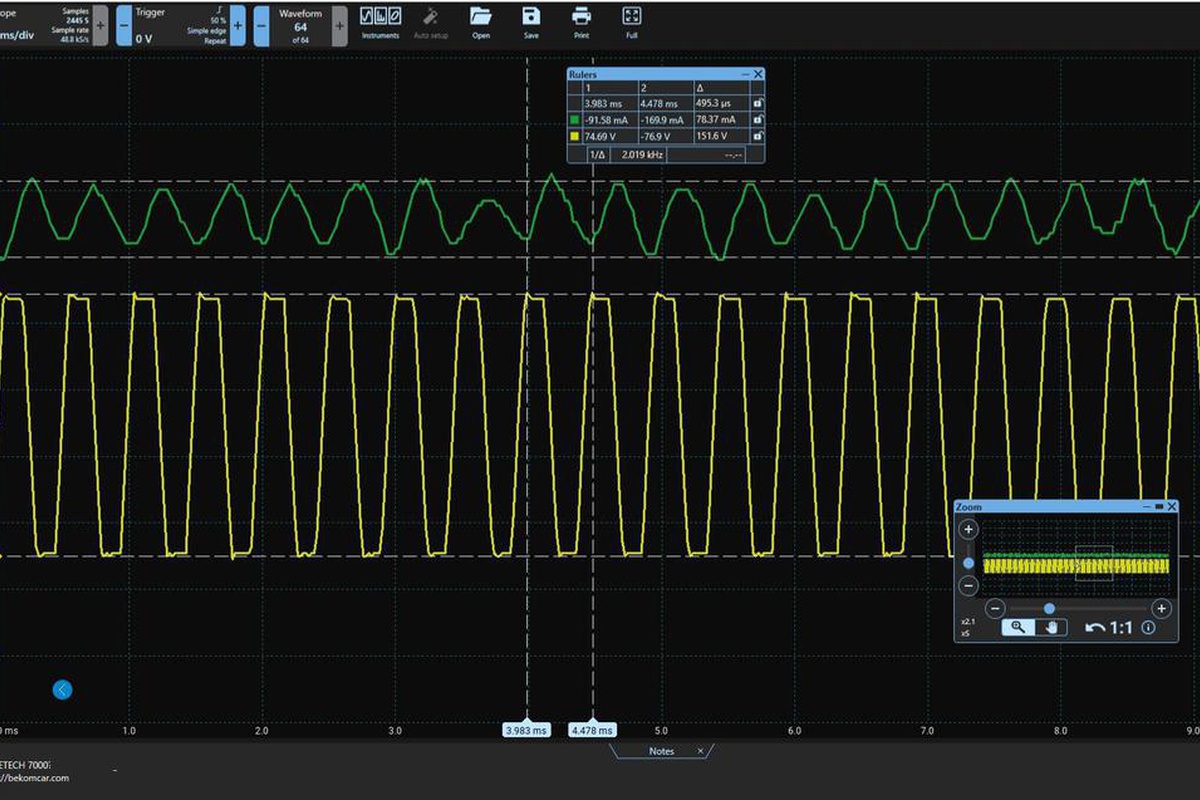Click the green channel swatch in Rulers

pos(574,120)
